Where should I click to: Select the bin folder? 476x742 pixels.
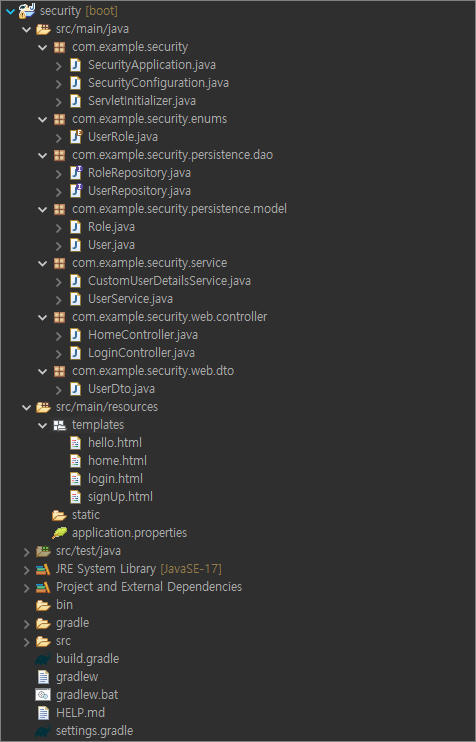pos(64,604)
